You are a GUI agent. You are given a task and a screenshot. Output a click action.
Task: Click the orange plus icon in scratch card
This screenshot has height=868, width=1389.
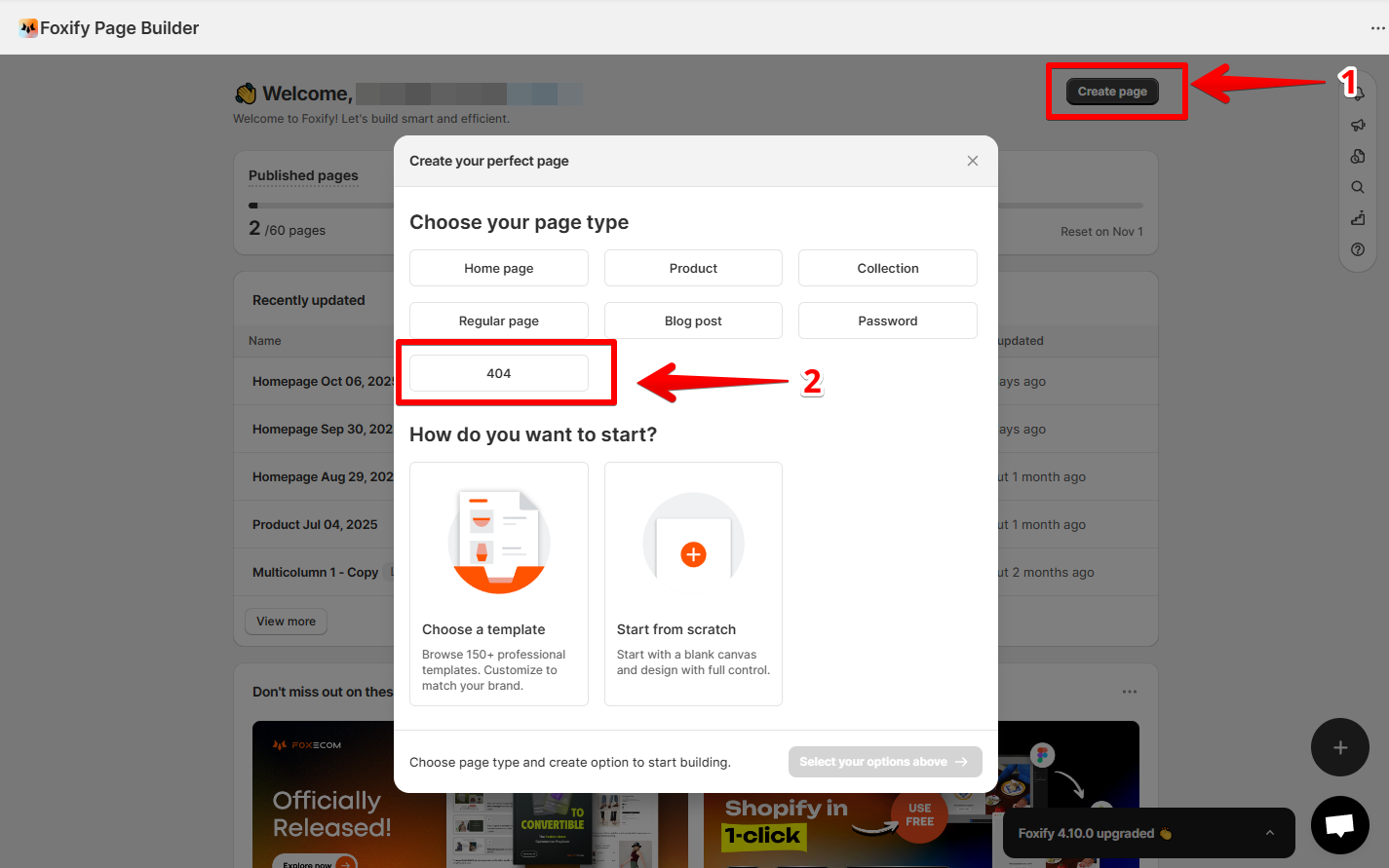[693, 554]
